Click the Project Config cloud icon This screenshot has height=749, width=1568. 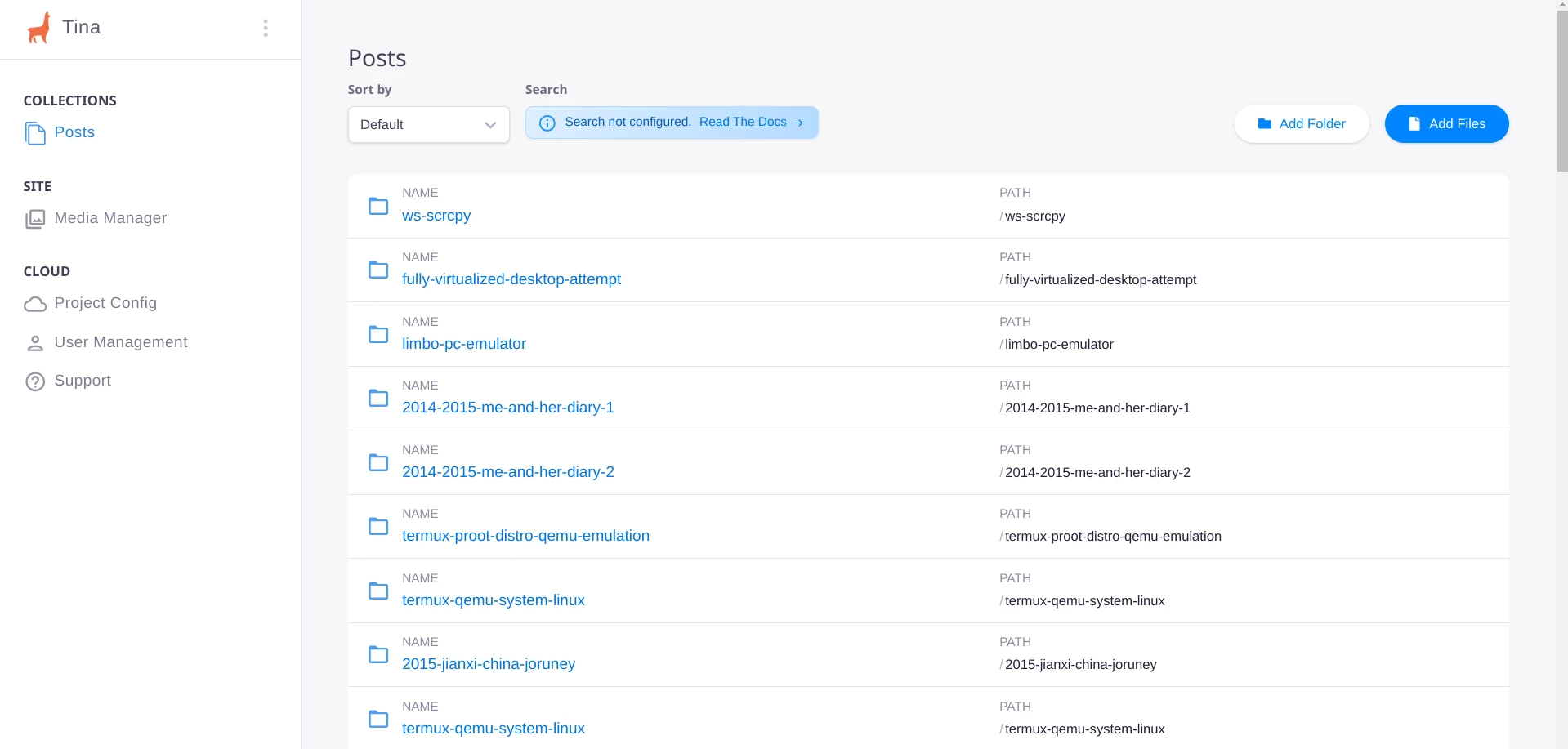35,304
